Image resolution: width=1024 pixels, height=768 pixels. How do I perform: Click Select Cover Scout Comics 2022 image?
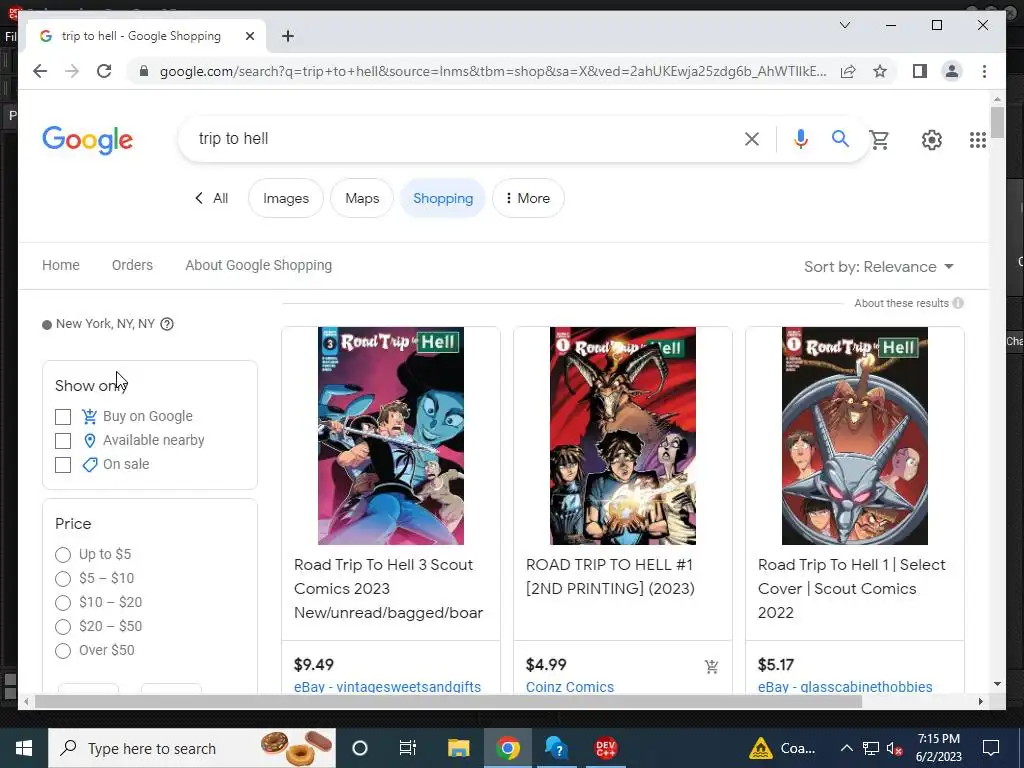click(854, 436)
